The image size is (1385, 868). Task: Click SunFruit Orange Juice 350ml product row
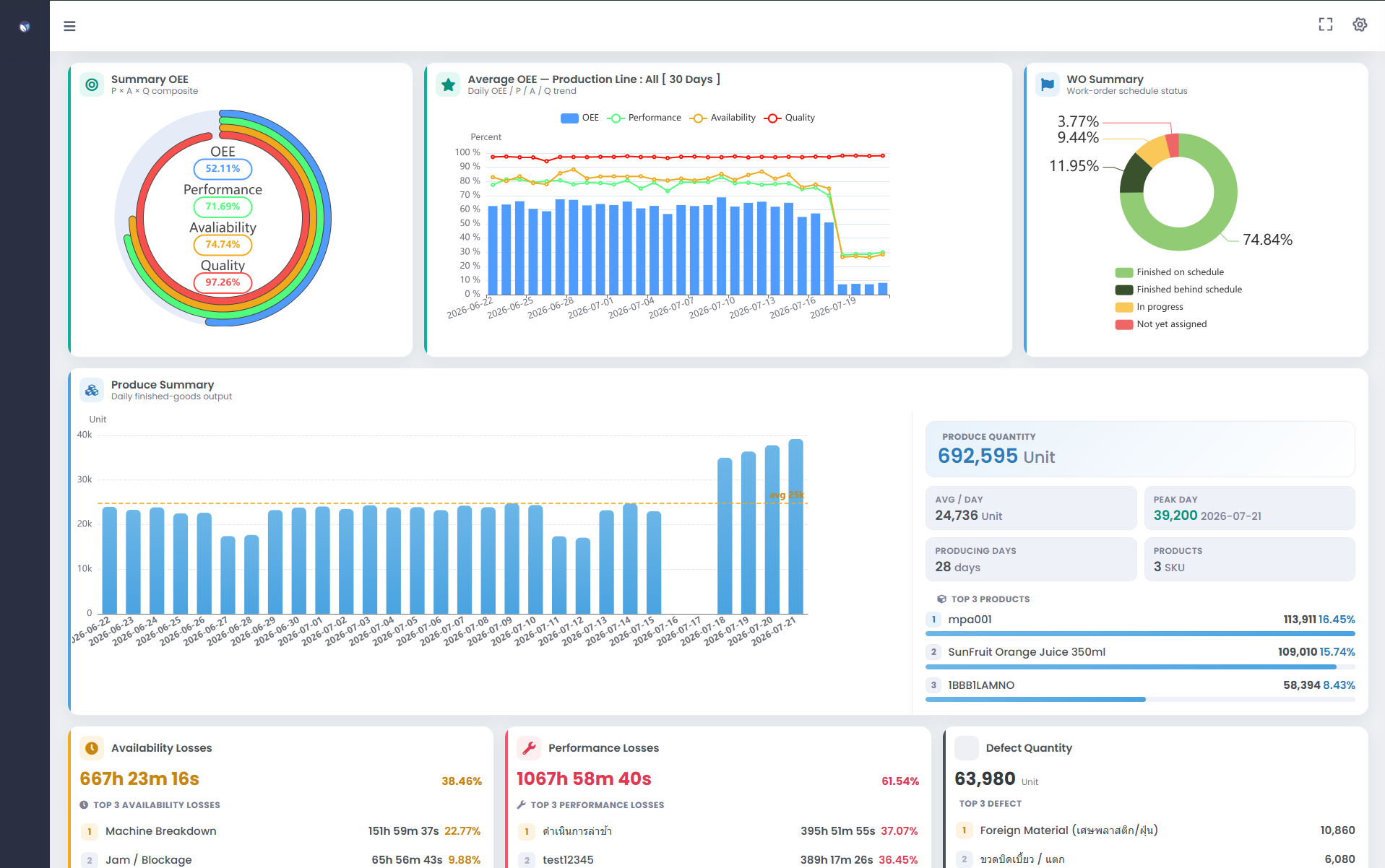pos(1140,652)
